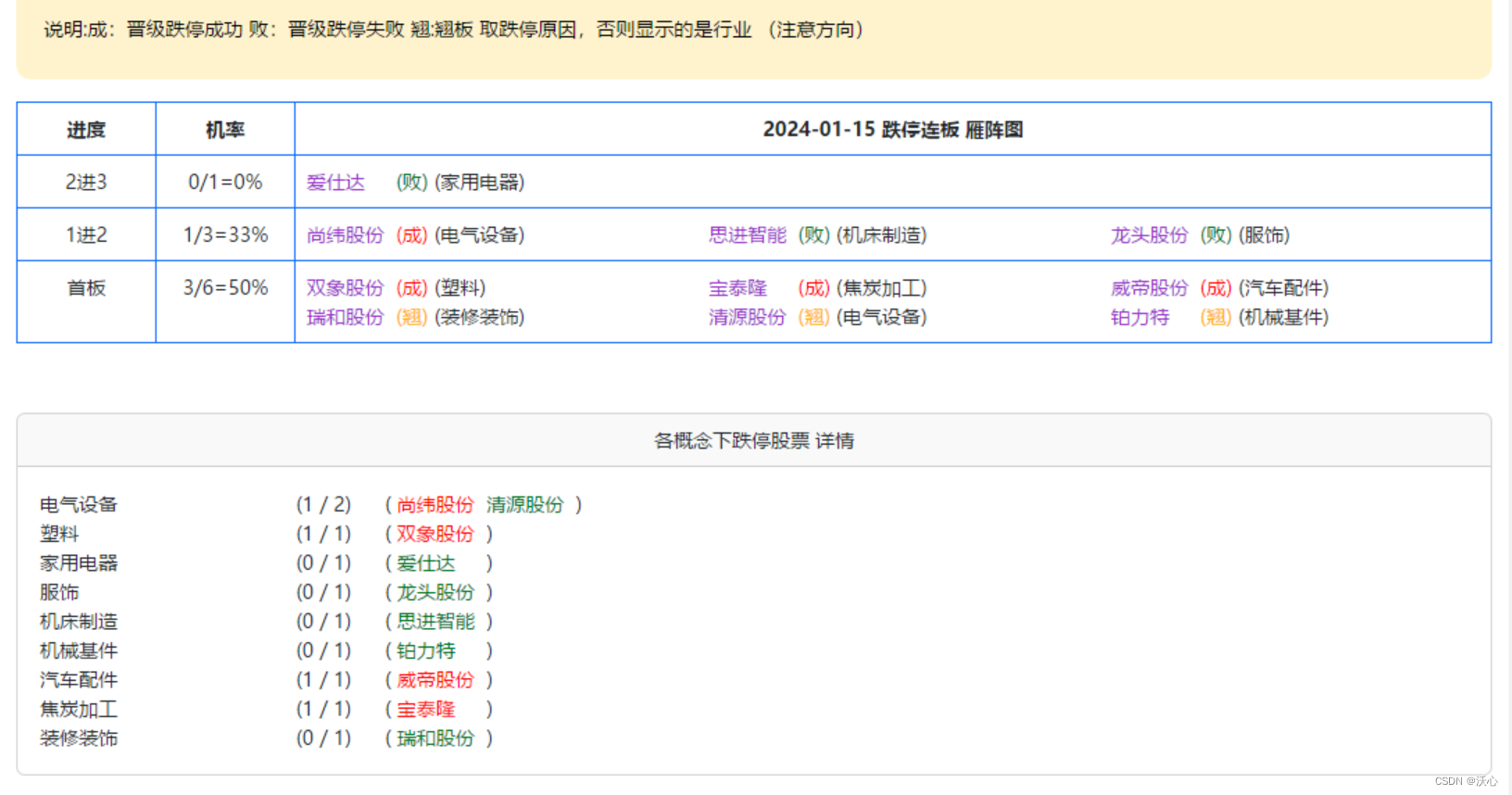Select the 2进3 progress cell

[x=86, y=183]
